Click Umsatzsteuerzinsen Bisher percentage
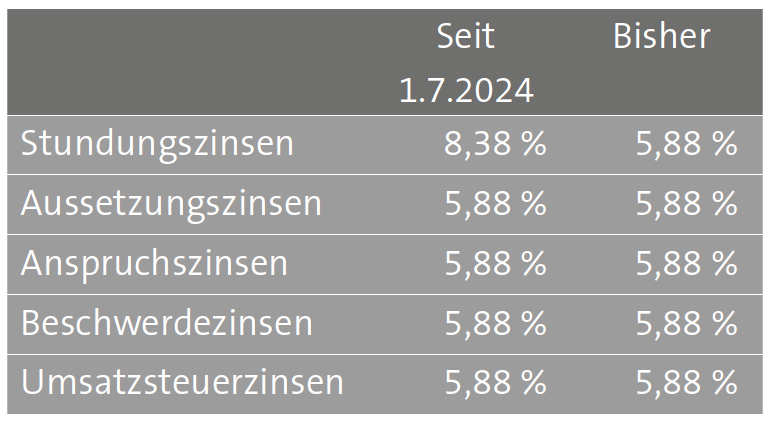772x422 pixels. point(686,383)
